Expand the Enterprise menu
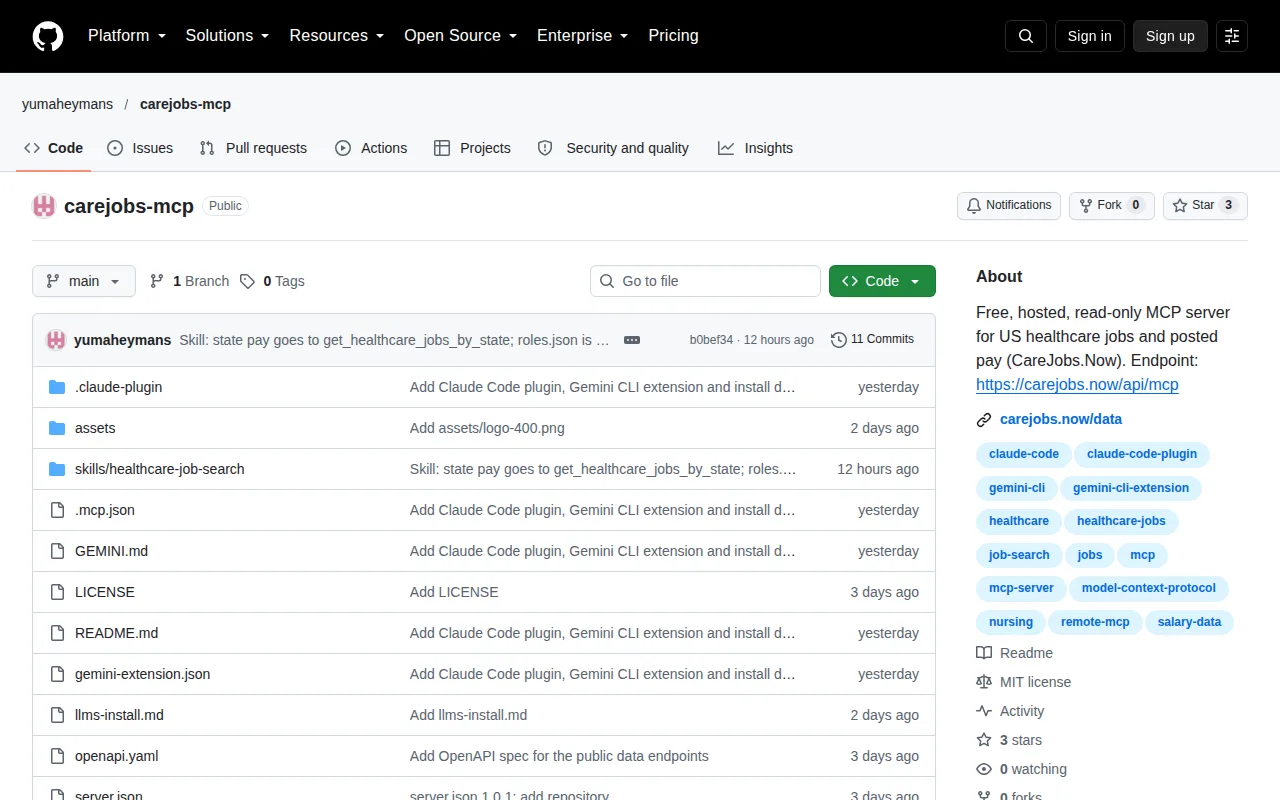The width and height of the screenshot is (1280, 800). coord(582,36)
